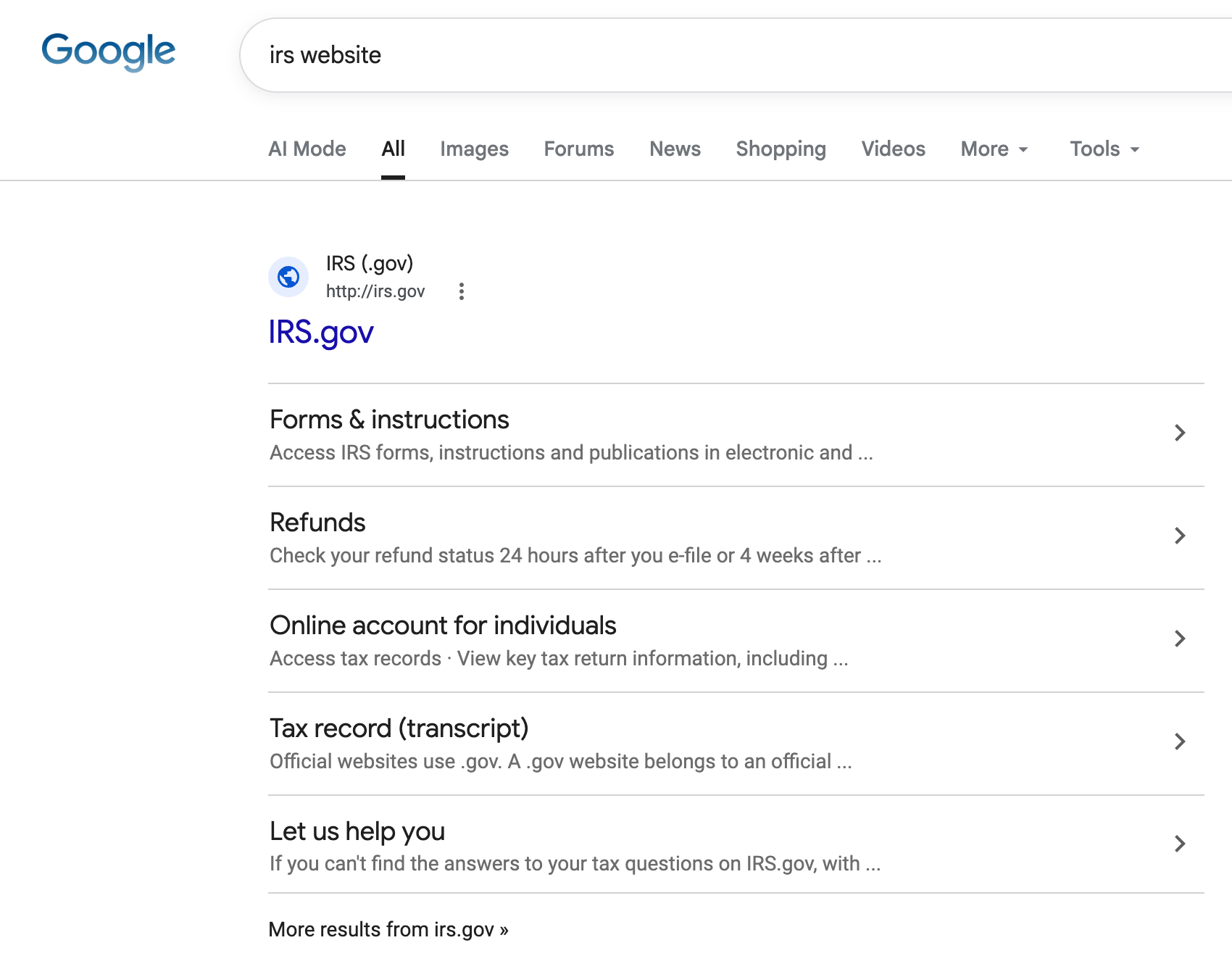Open the Tools dropdown
Viewport: 1232px width, 977px height.
coord(1104,149)
